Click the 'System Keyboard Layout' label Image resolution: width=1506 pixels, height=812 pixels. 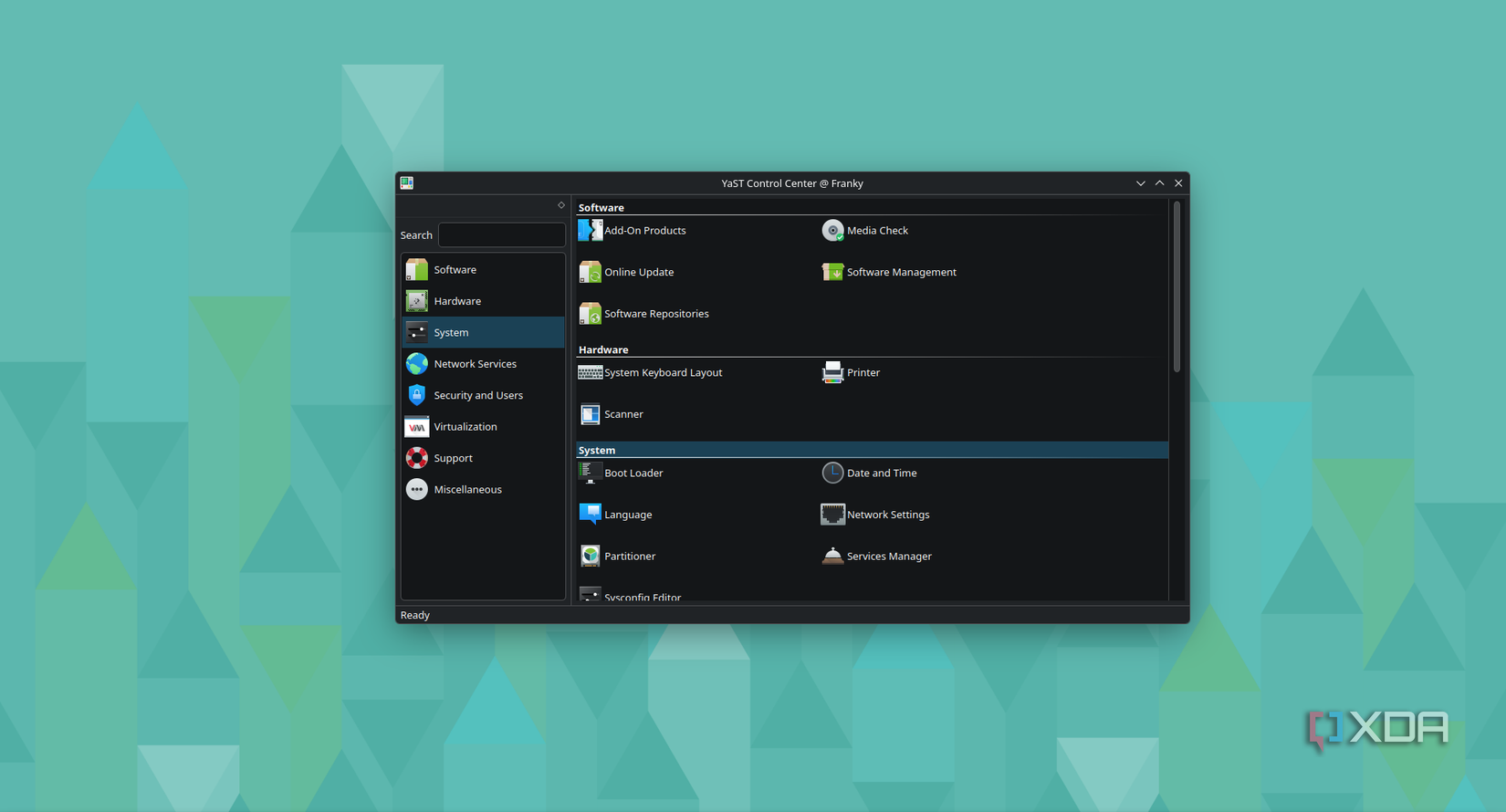tap(664, 372)
